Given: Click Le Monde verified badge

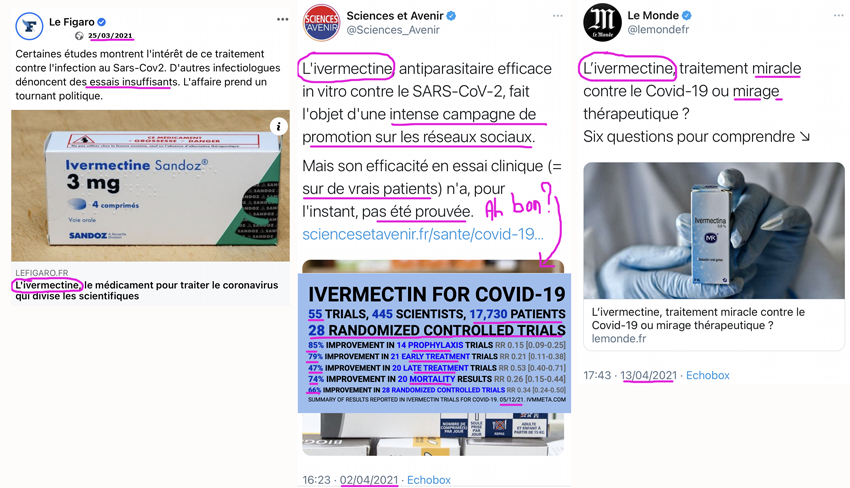Looking at the screenshot, I should [x=686, y=16].
